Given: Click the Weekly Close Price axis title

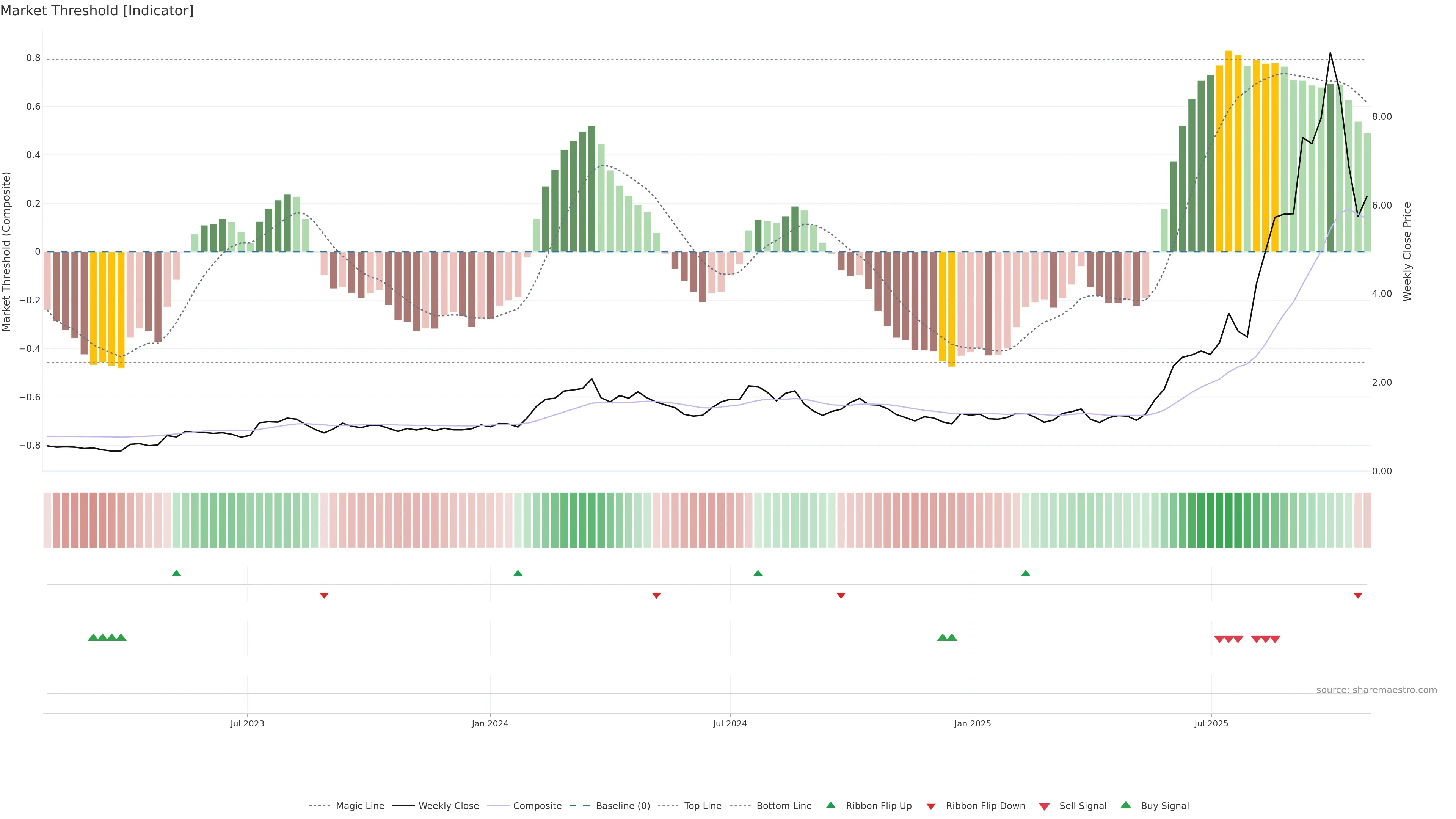Looking at the screenshot, I should [1407, 251].
